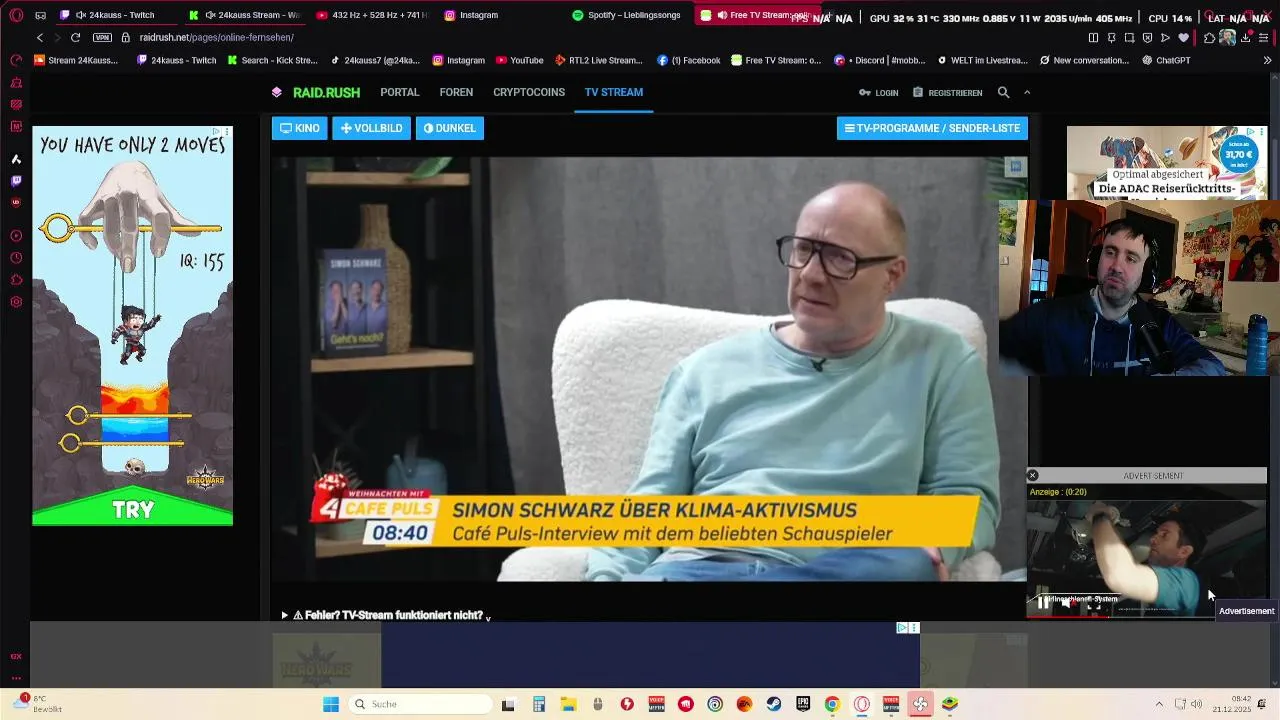The height and width of the screenshot is (720, 1280).
Task: Show hidden tray icons chevron
Action: [x=1159, y=704]
